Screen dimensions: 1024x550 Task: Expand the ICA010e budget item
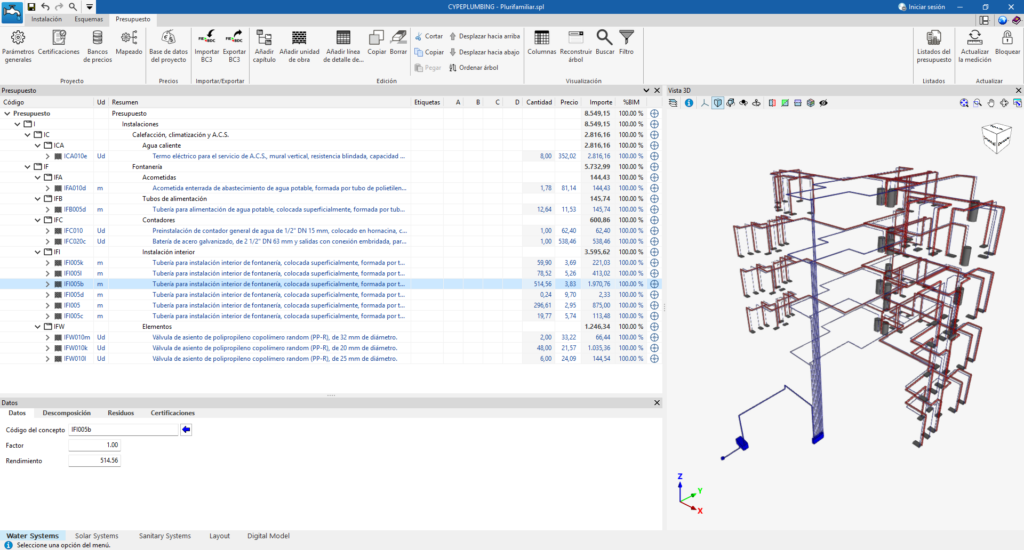point(47,156)
